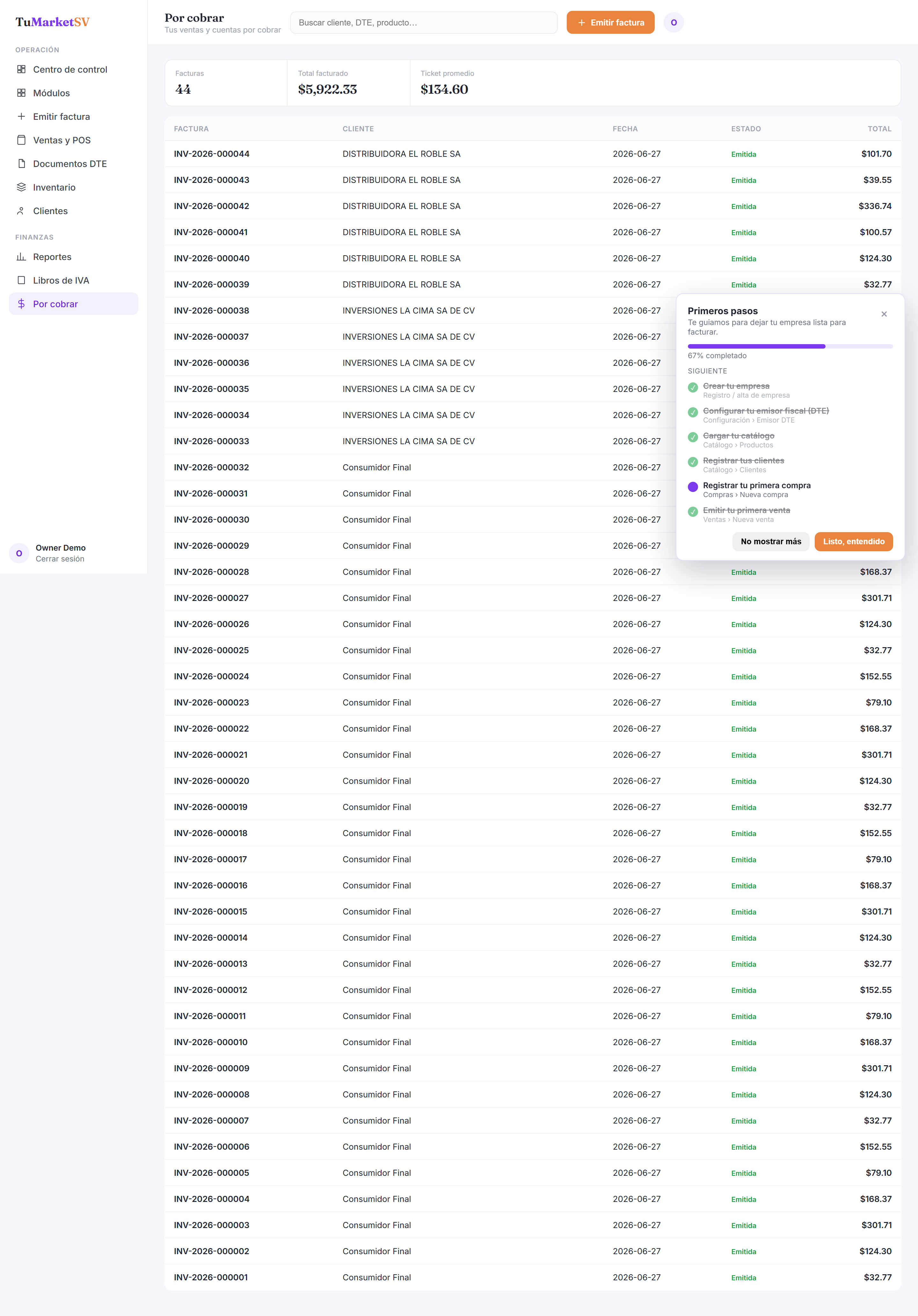Close the Primeros pasos panel
This screenshot has width=918, height=1316.
(884, 314)
